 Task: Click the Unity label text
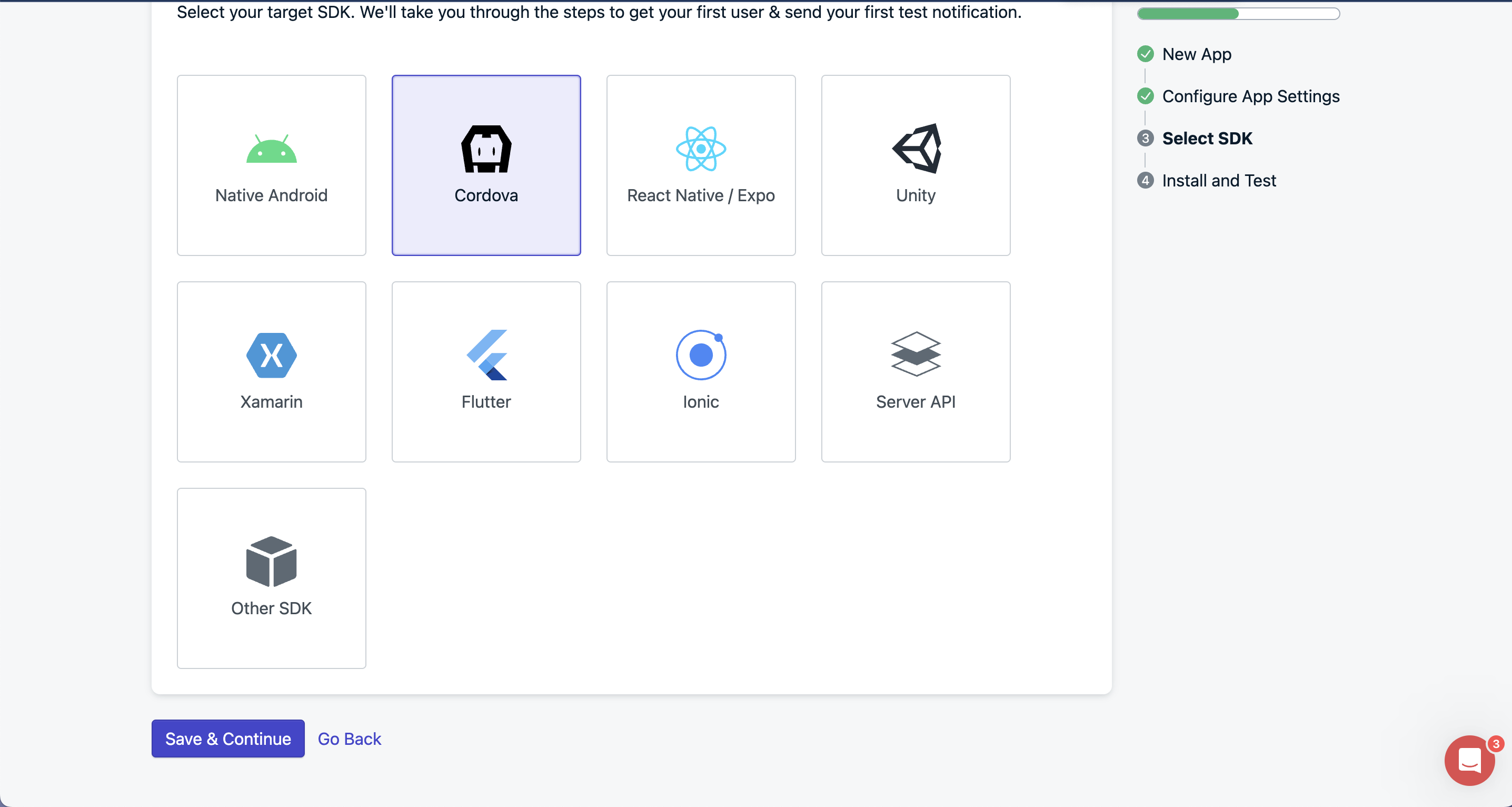(916, 195)
